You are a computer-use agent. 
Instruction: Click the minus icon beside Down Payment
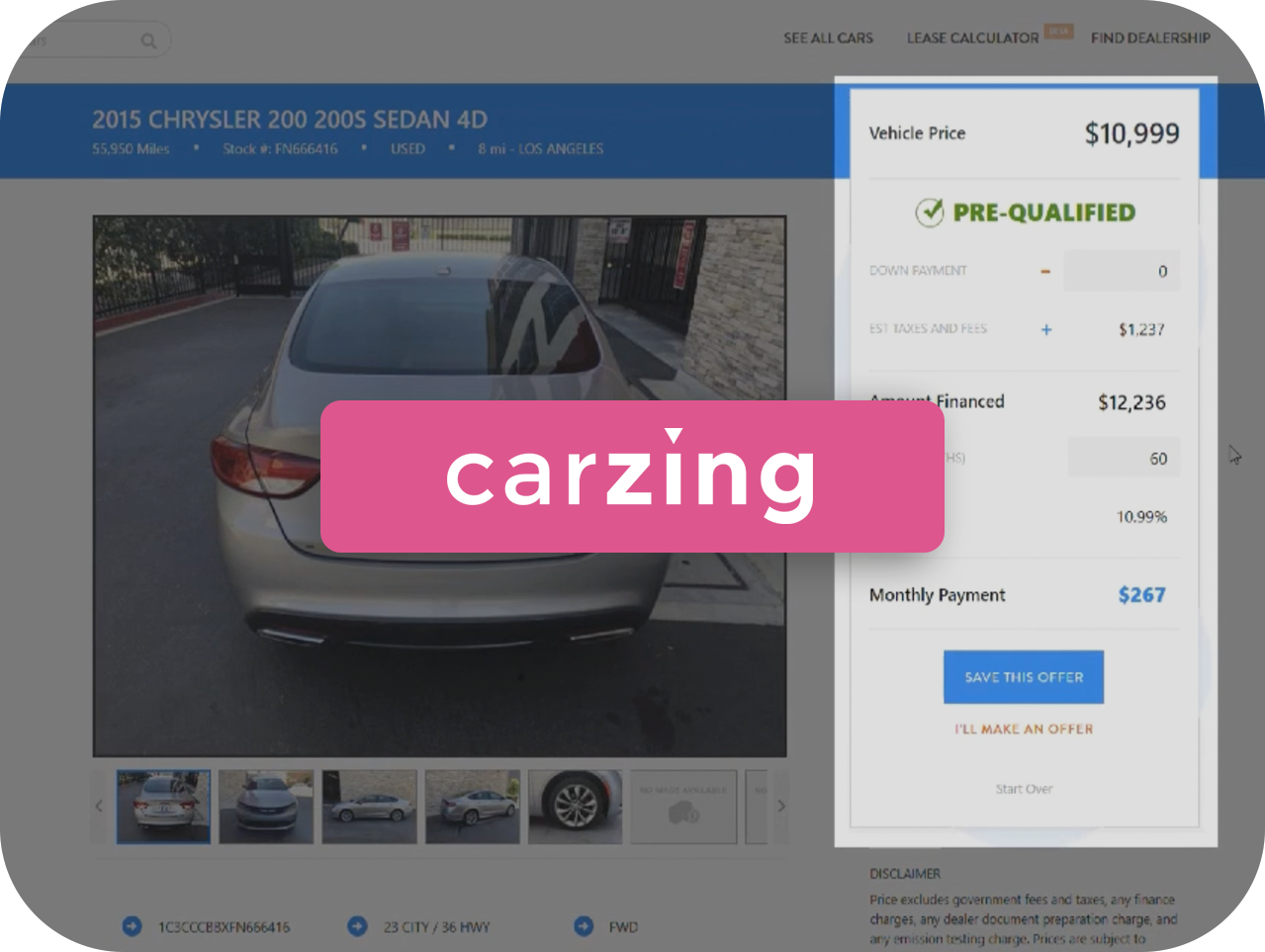1045,271
